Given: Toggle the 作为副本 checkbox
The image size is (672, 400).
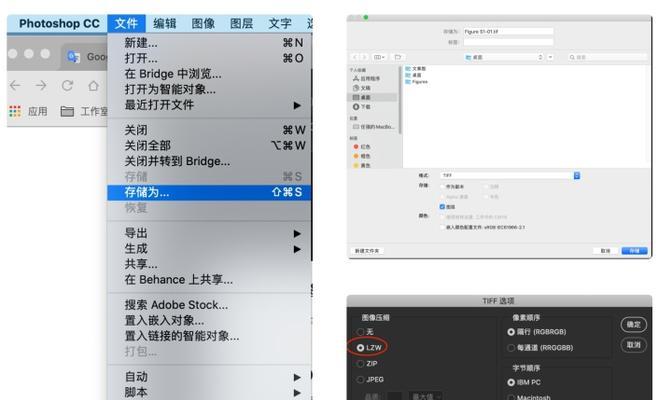Looking at the screenshot, I should (442, 186).
